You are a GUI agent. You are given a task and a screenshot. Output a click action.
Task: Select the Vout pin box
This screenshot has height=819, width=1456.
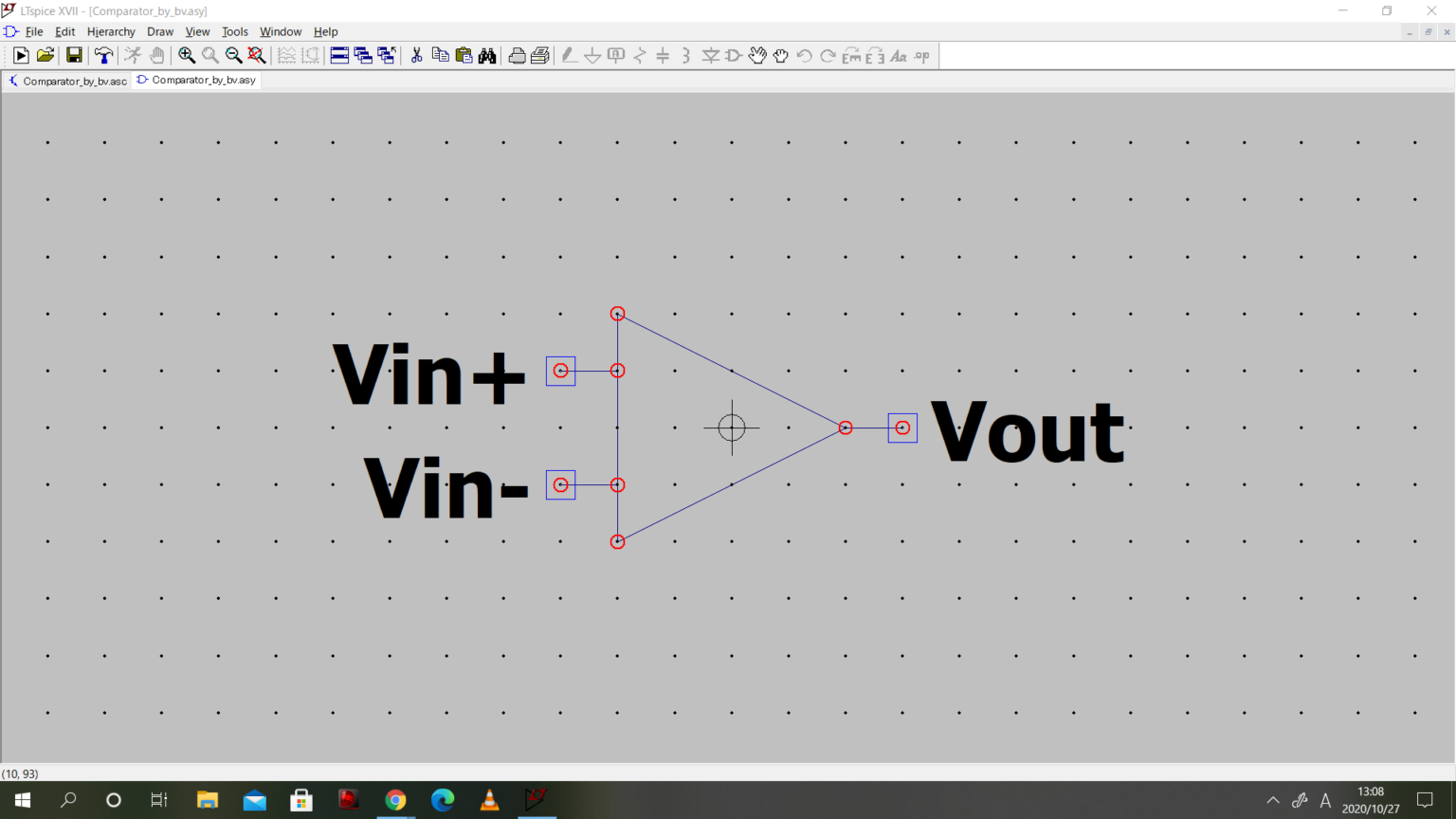pos(902,428)
